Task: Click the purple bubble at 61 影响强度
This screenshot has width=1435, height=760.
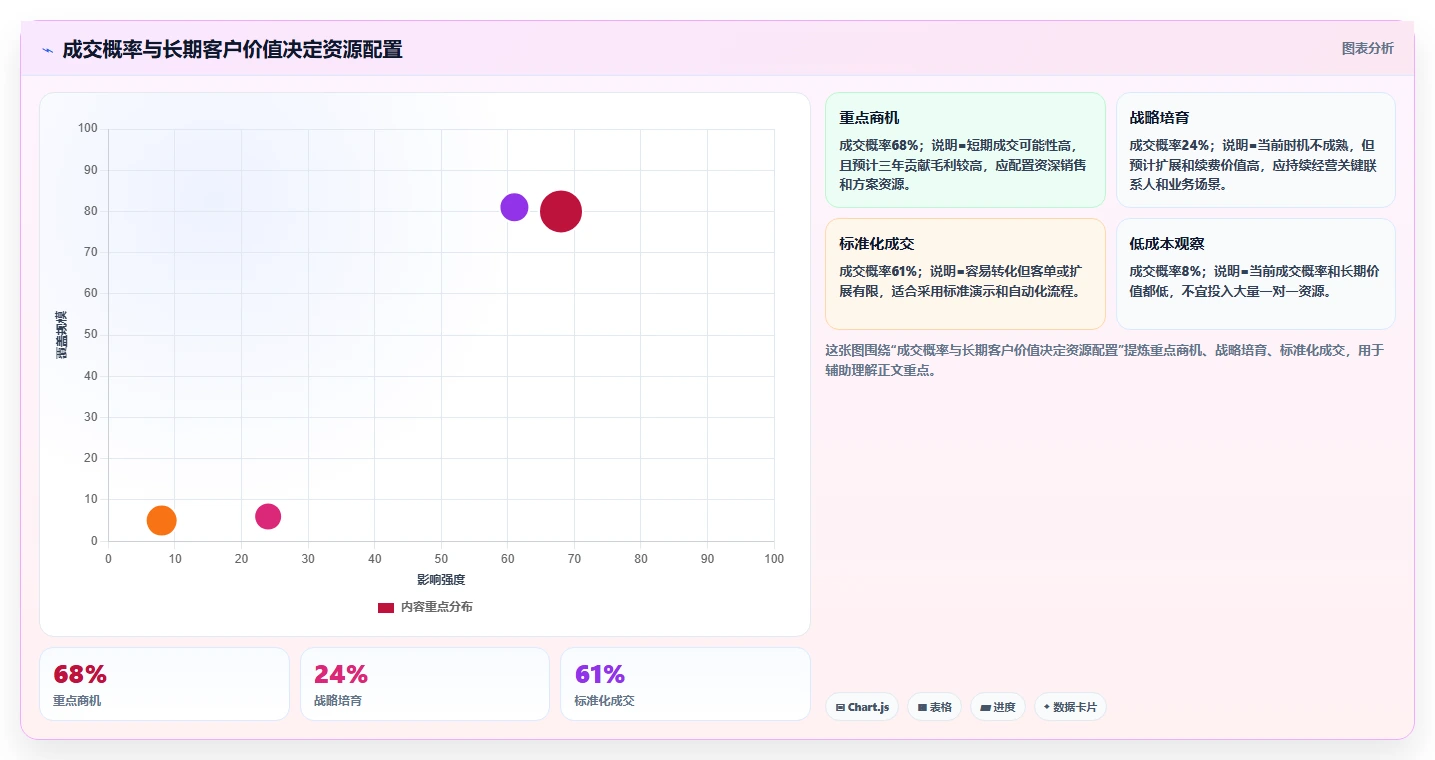Action: coord(514,207)
